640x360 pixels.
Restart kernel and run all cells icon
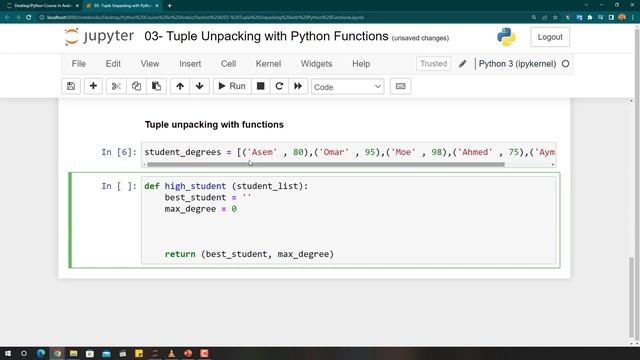coord(298,86)
